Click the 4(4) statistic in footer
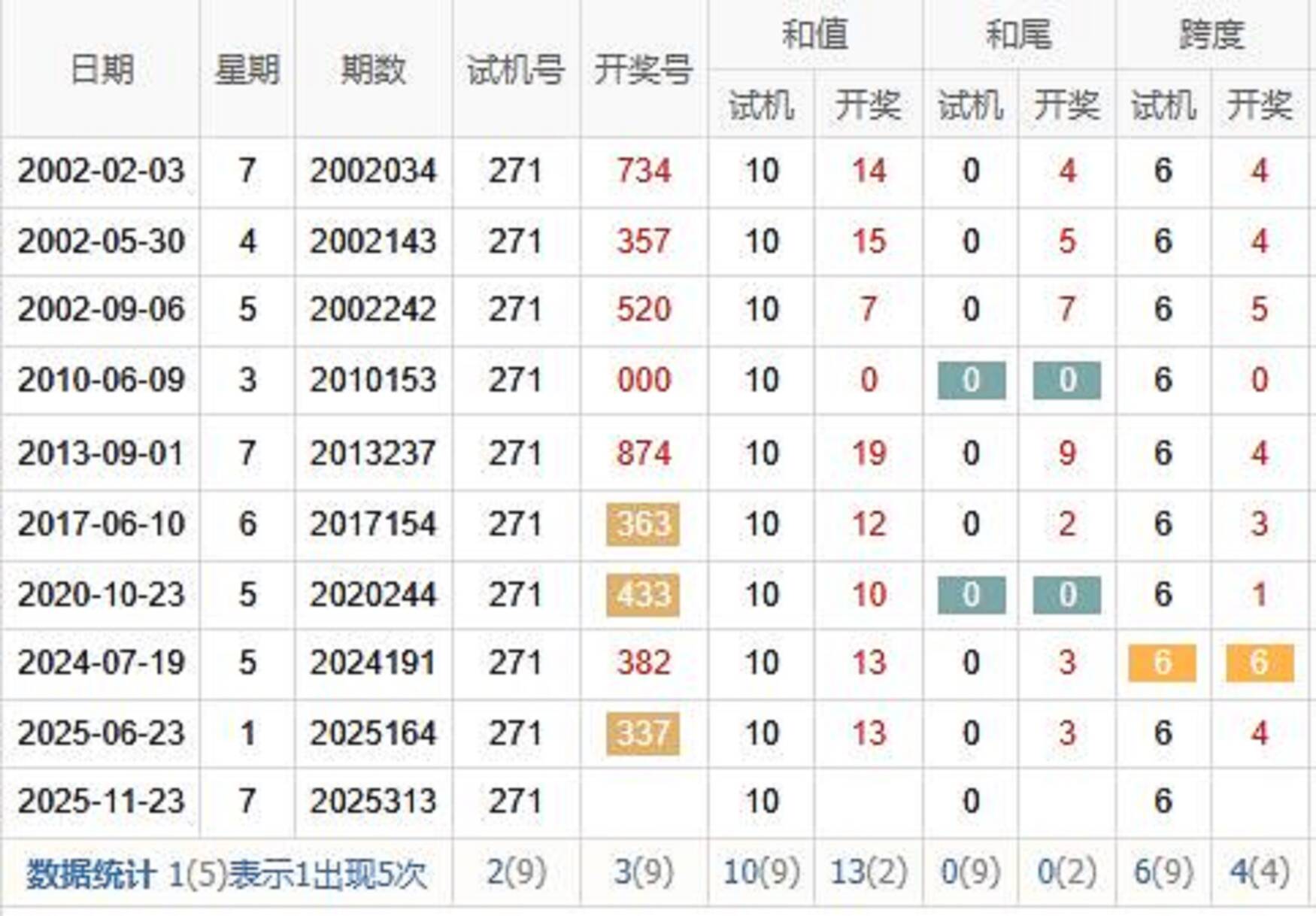The height and width of the screenshot is (916, 1316). pyautogui.click(x=1260, y=872)
